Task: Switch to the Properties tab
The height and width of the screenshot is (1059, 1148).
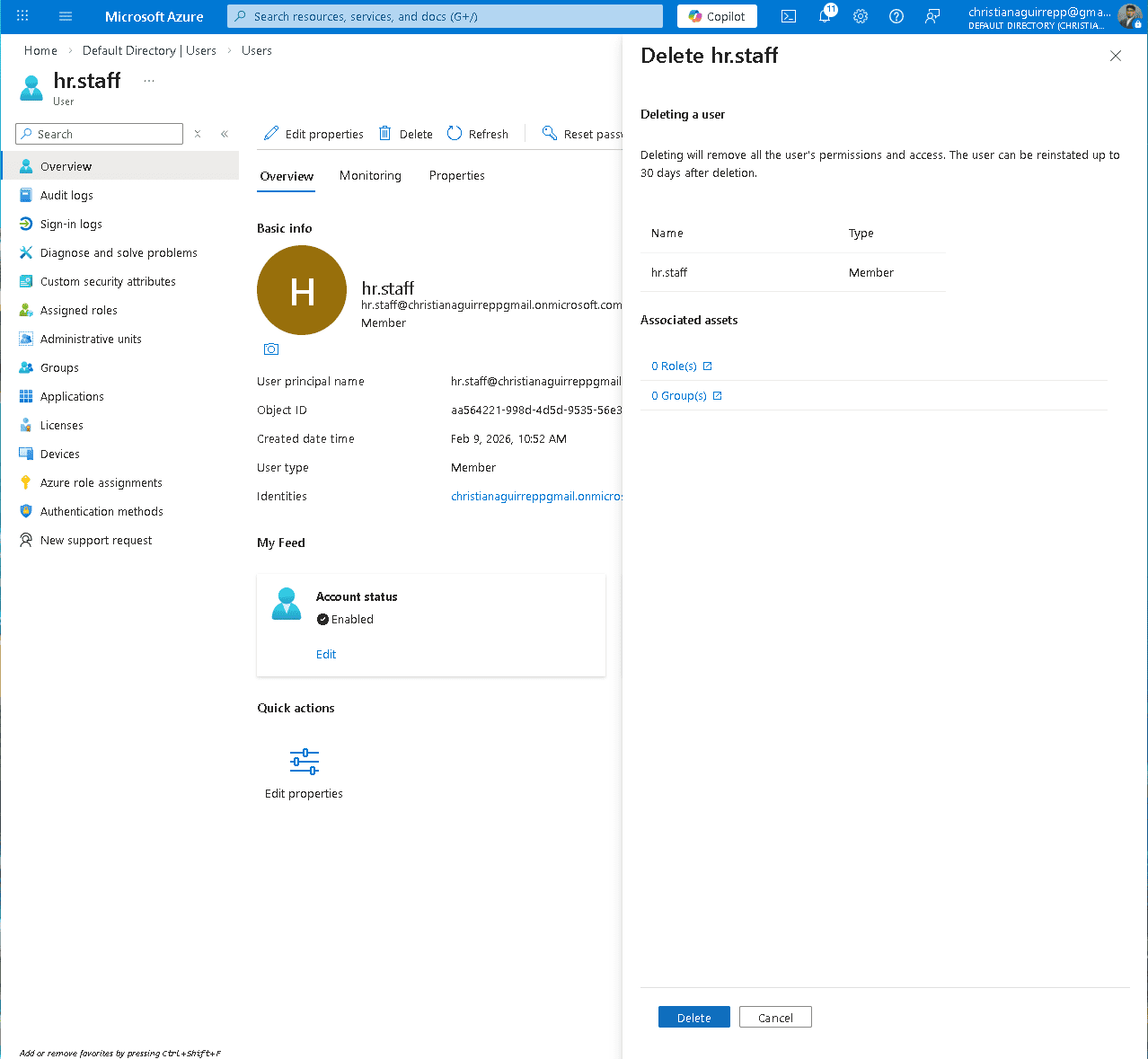Action: [x=456, y=175]
